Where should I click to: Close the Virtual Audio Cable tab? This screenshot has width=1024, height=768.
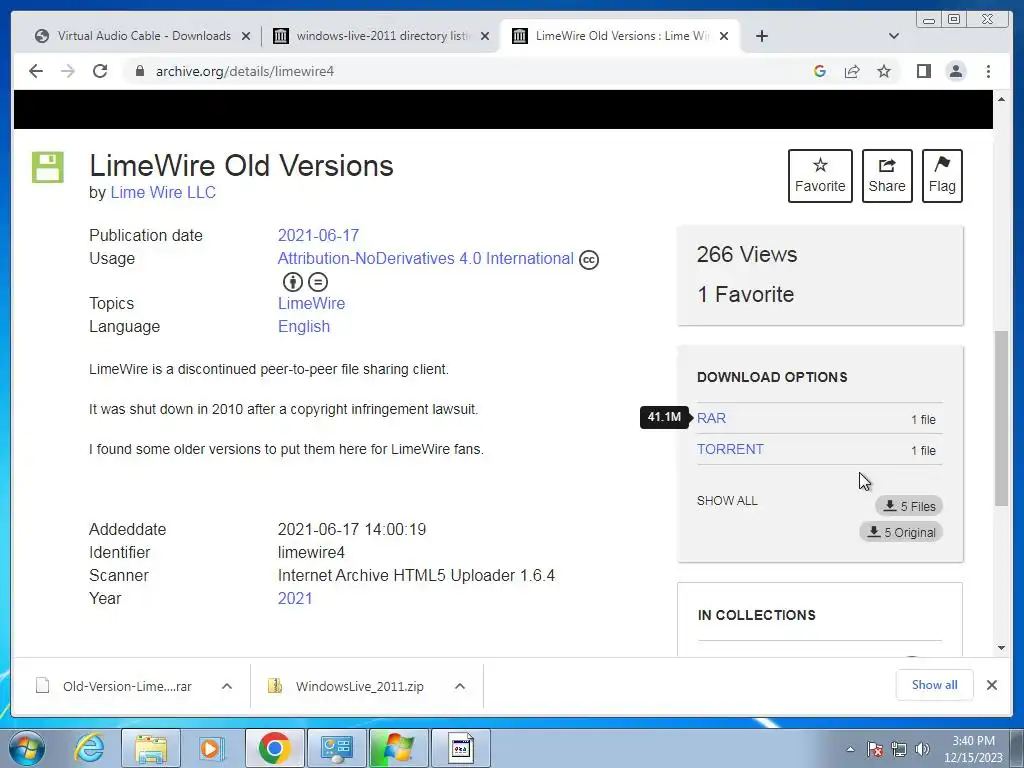(246, 36)
